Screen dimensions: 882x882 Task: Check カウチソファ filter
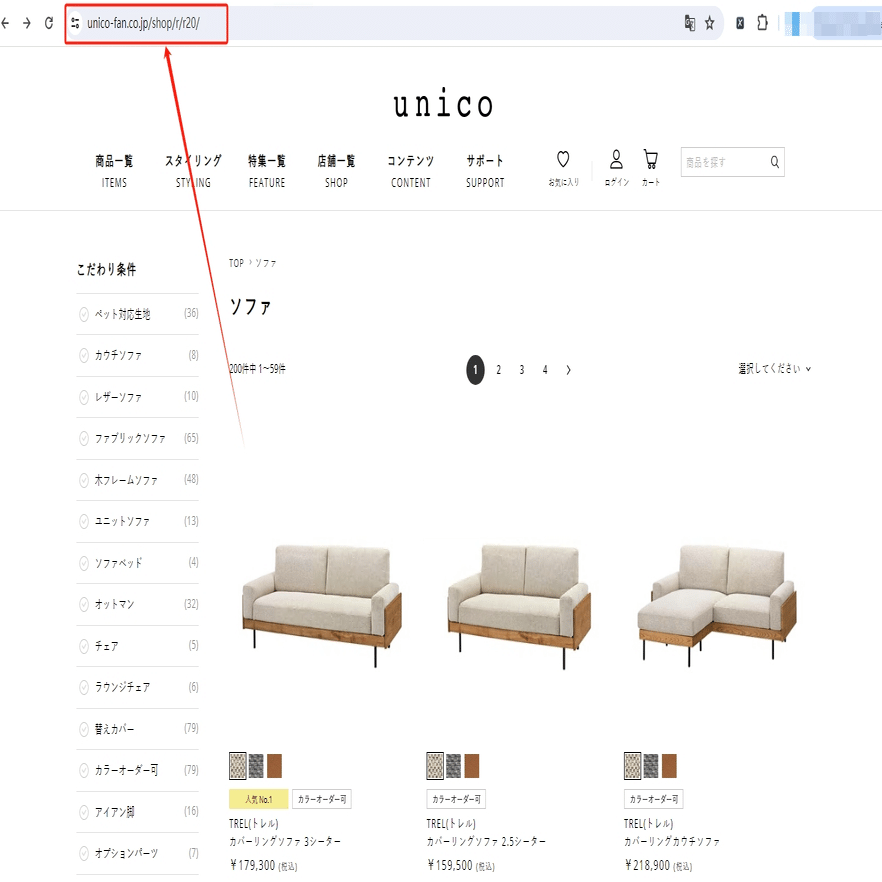click(84, 356)
